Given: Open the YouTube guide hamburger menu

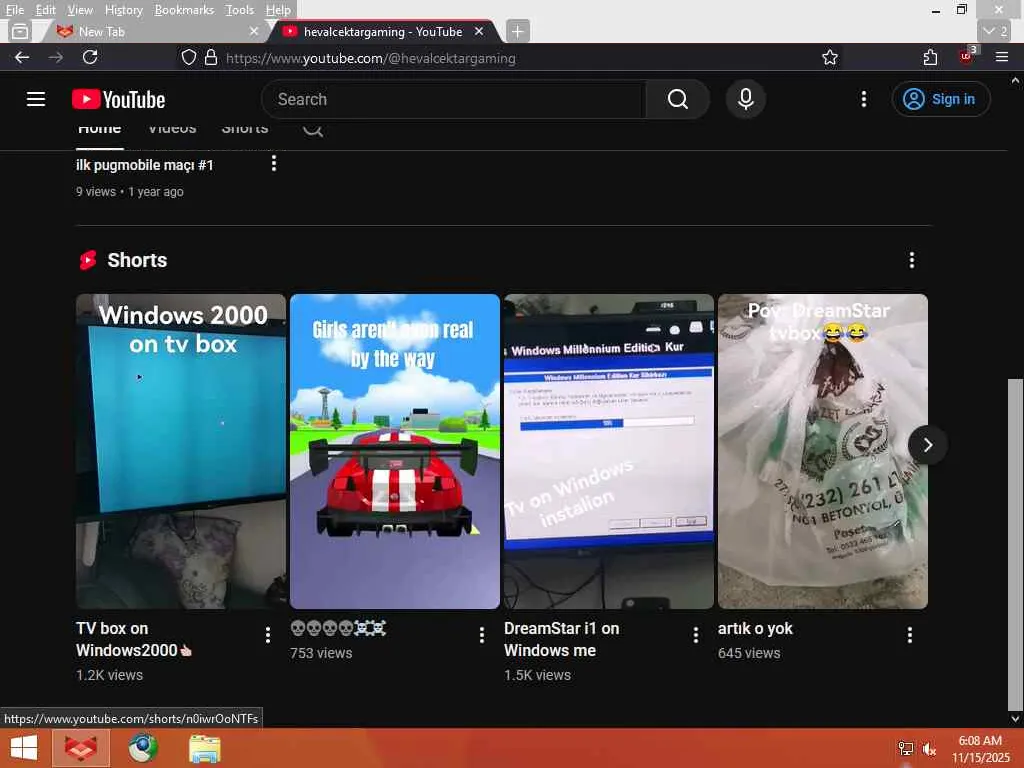Looking at the screenshot, I should (36, 99).
